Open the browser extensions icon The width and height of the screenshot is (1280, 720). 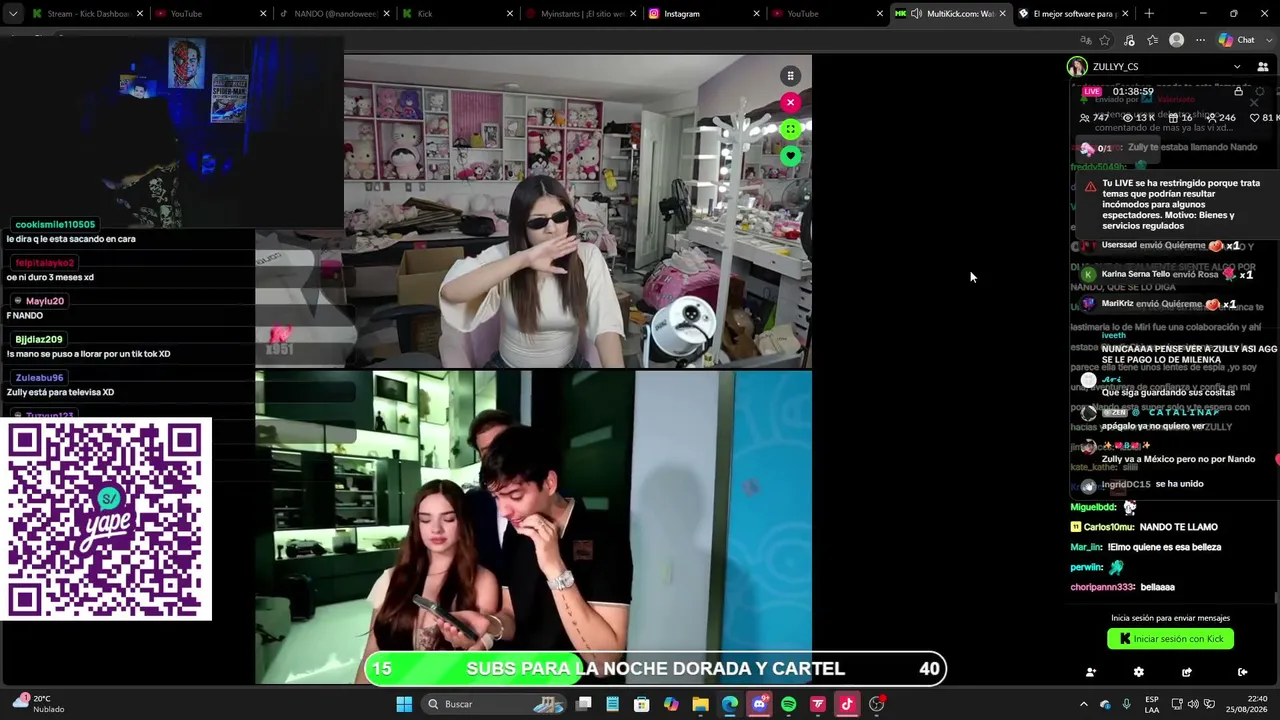coord(1129,40)
